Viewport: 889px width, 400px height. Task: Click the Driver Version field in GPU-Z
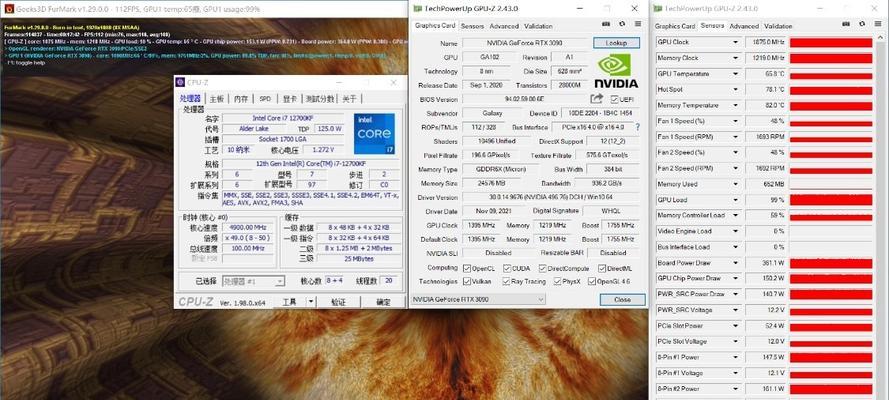pos(551,197)
